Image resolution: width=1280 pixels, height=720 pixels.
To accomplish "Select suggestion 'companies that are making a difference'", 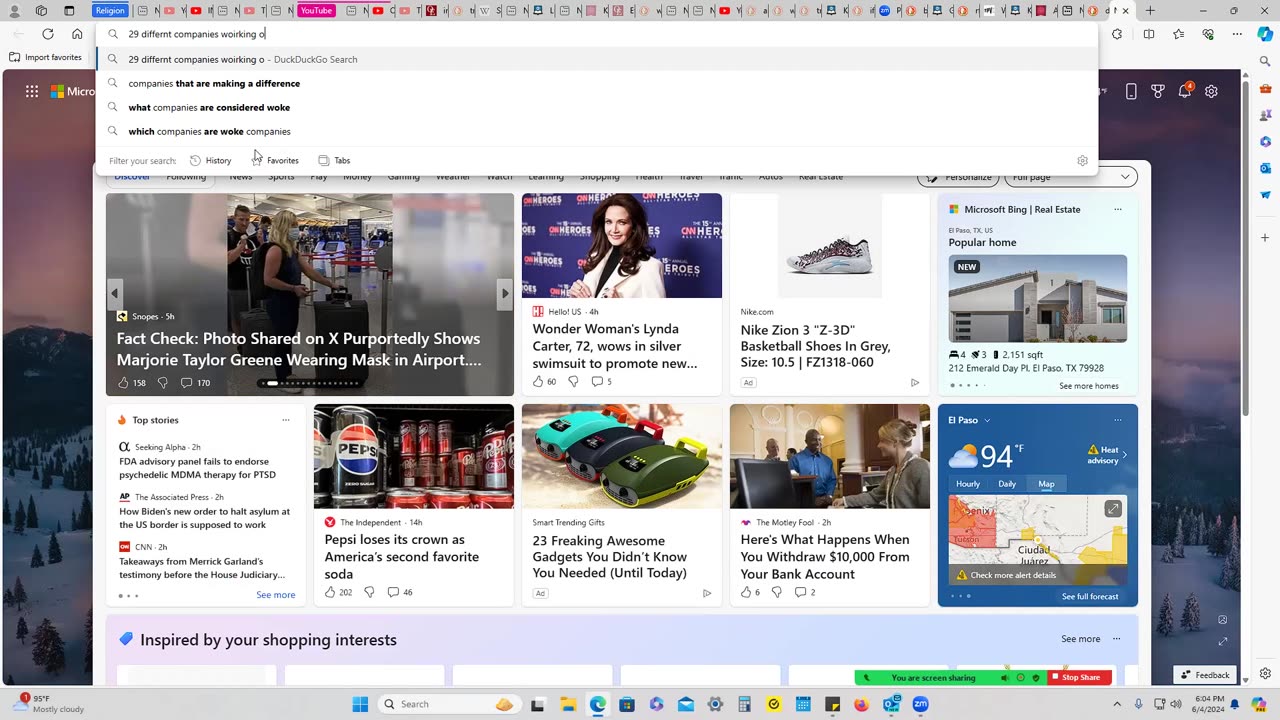I will tap(597, 83).
